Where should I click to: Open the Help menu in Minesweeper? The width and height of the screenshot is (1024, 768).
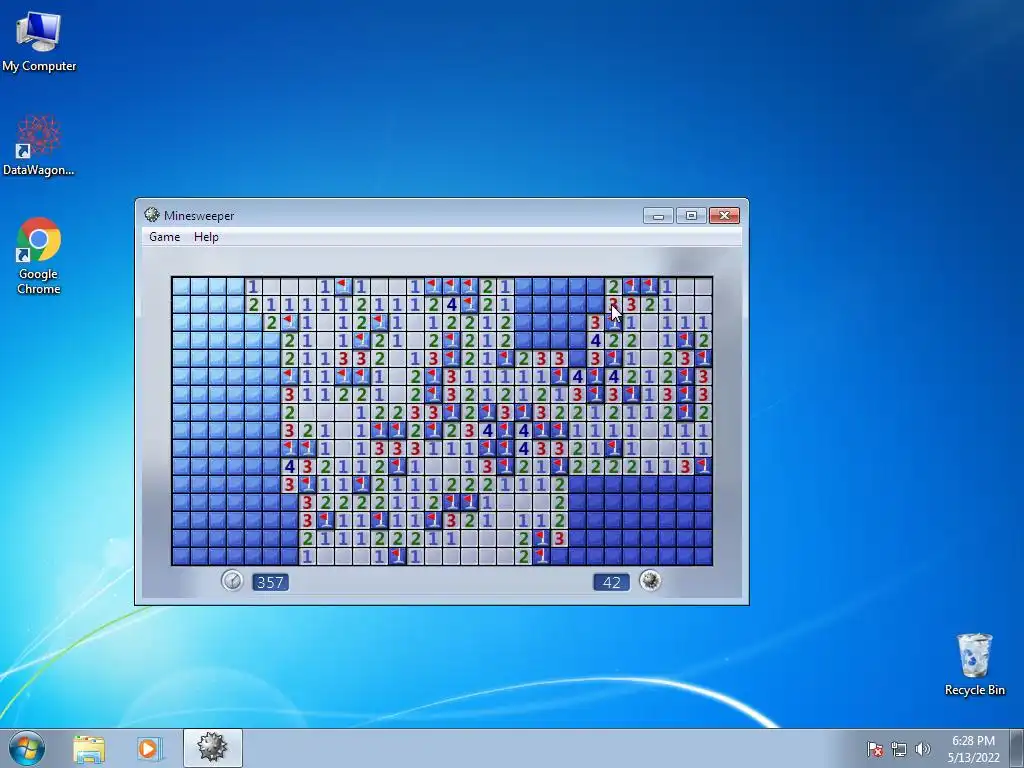point(206,237)
